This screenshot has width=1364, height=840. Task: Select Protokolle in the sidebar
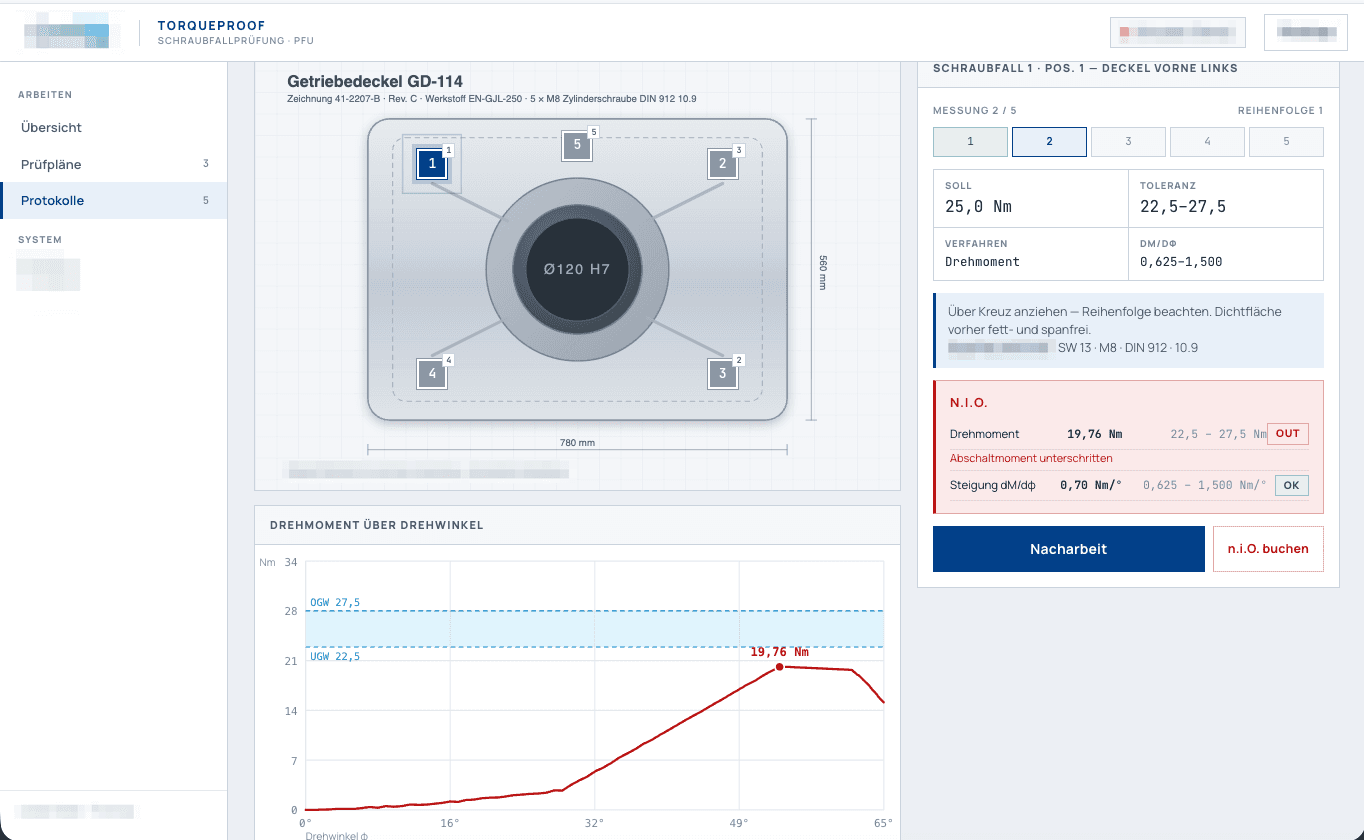point(113,200)
